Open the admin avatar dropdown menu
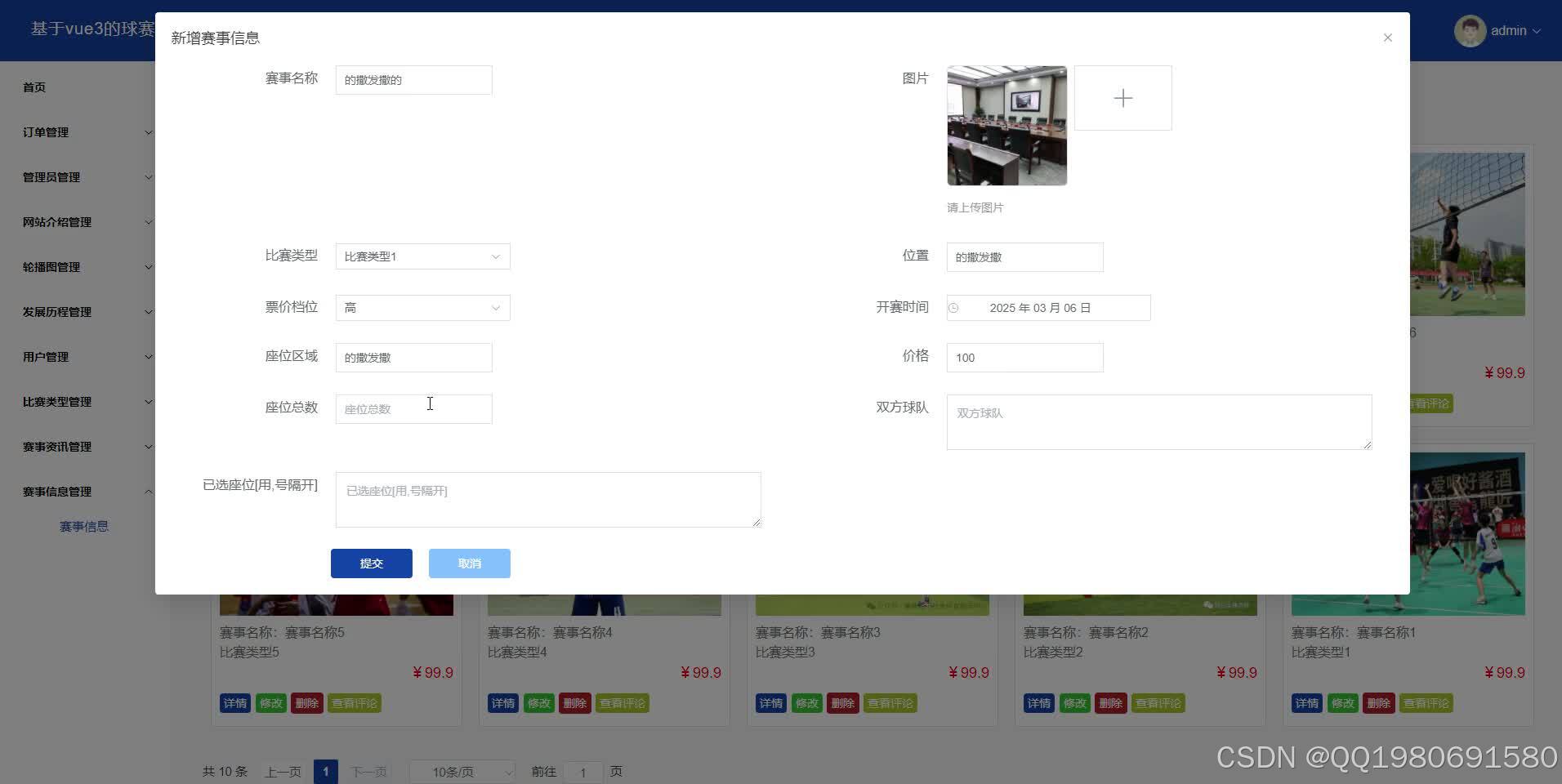This screenshot has width=1562, height=784. click(x=1500, y=30)
